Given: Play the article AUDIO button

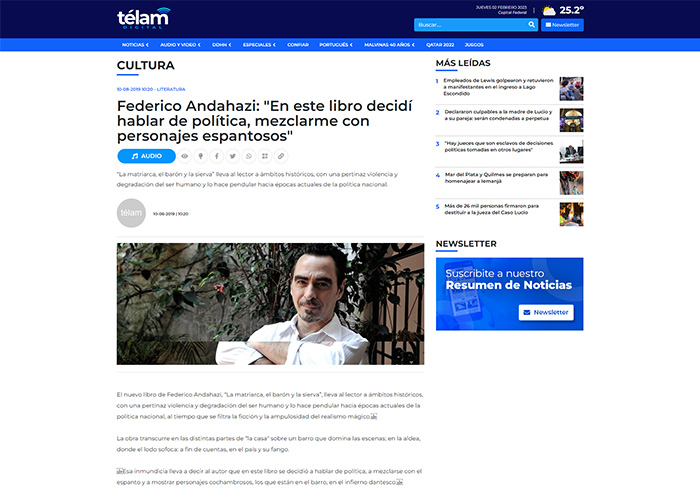Looking at the screenshot, I should click(x=146, y=156).
